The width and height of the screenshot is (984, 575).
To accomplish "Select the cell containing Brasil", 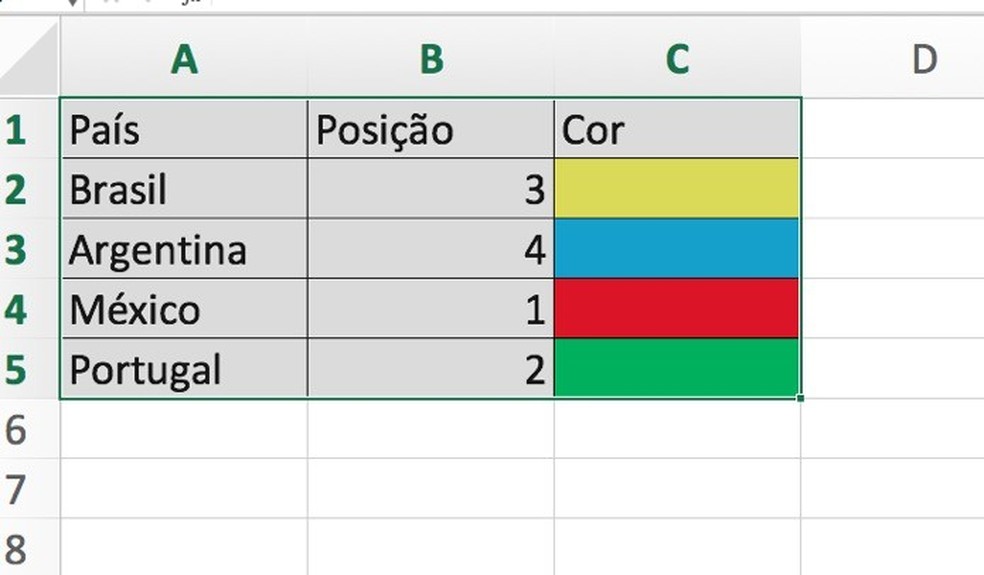I will (x=184, y=189).
